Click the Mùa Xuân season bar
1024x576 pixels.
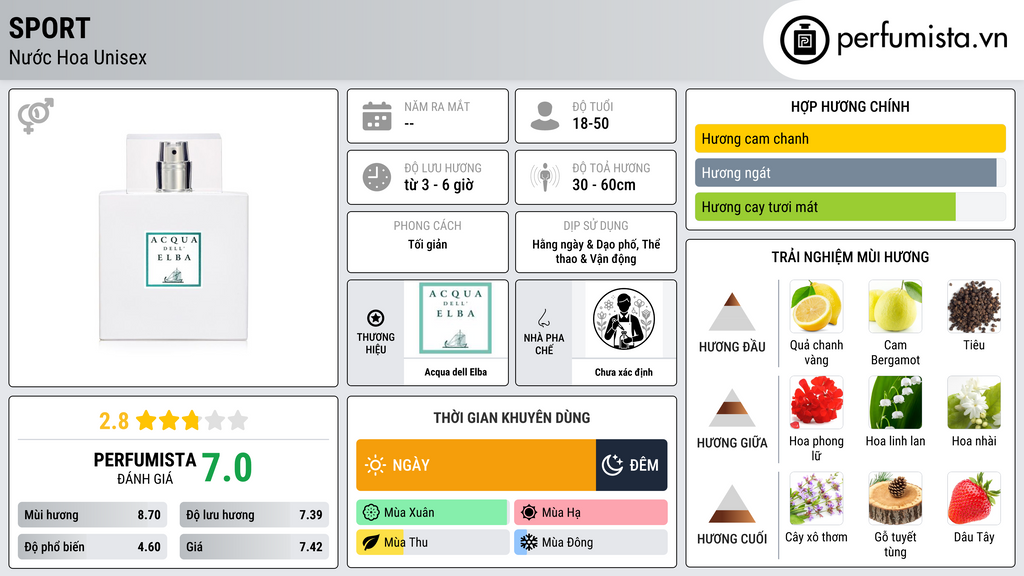tap(433, 513)
